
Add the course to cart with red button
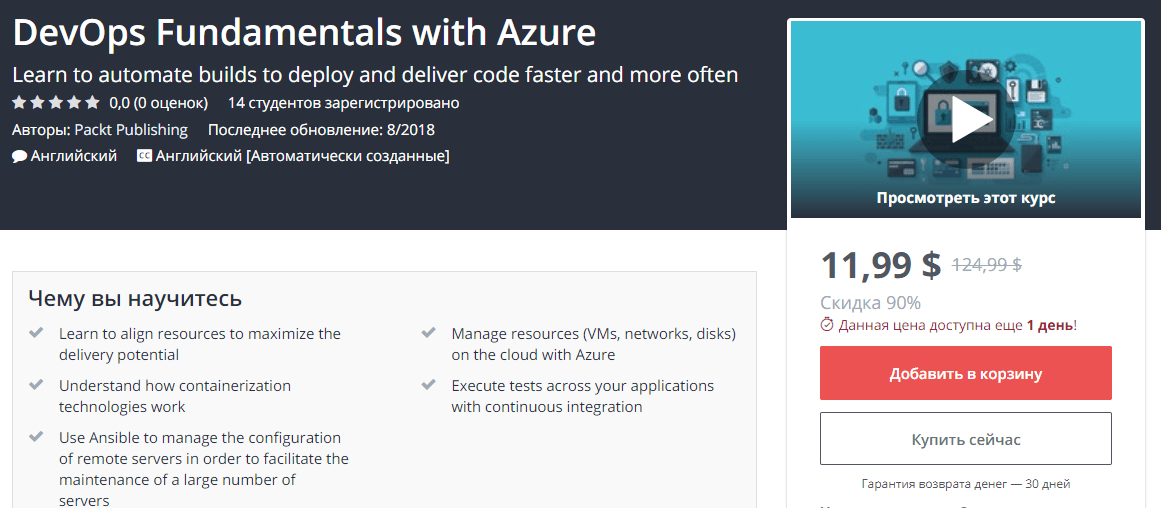(x=966, y=373)
